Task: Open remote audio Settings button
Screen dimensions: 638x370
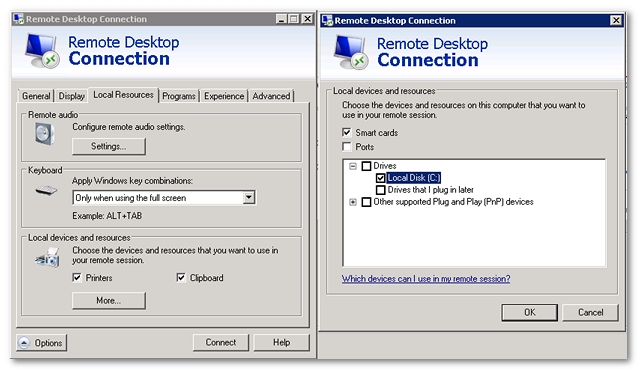Action: click(x=109, y=147)
